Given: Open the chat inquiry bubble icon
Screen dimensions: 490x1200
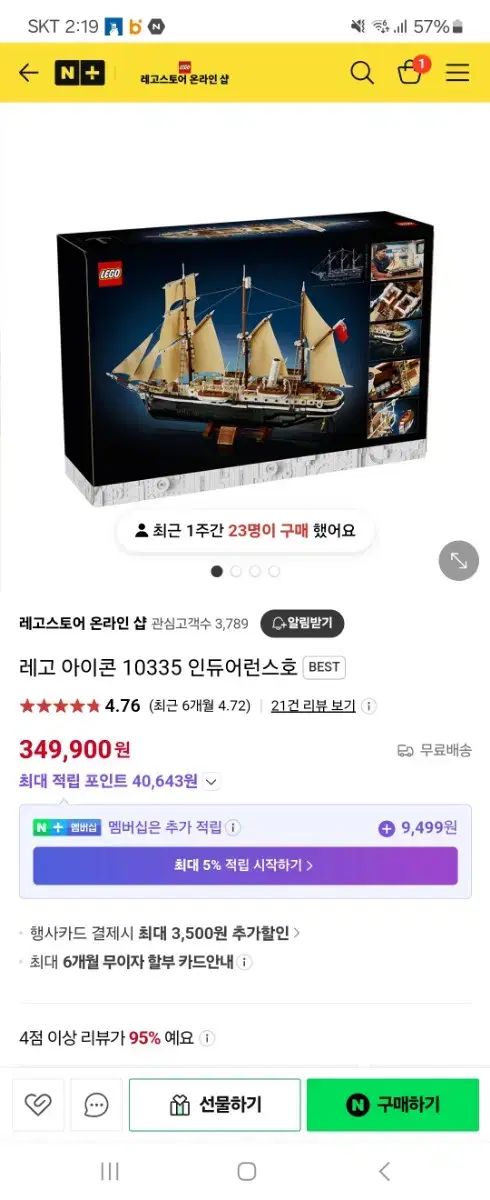Looking at the screenshot, I should [x=97, y=1105].
